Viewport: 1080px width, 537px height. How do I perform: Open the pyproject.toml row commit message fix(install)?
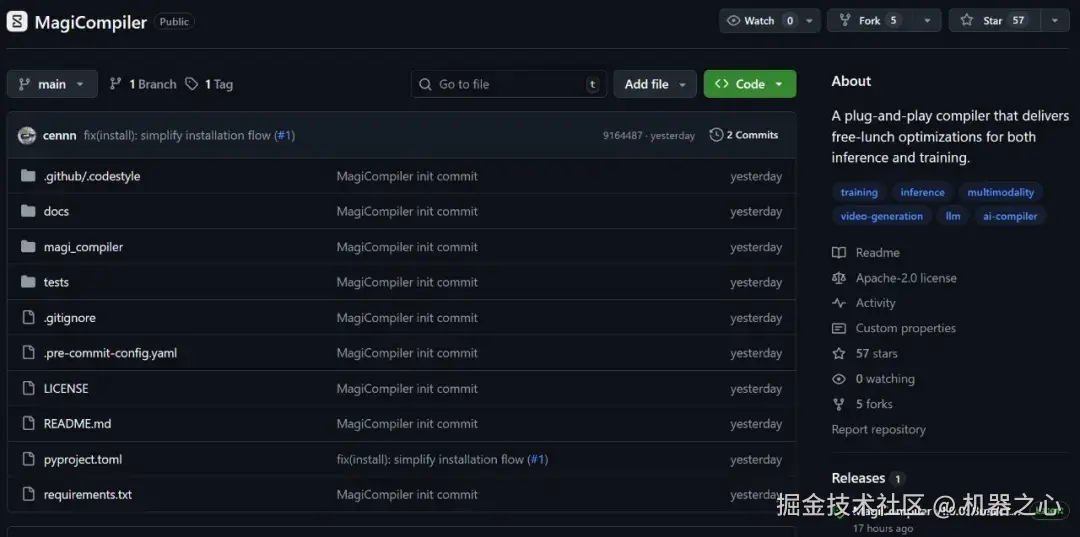[430, 459]
